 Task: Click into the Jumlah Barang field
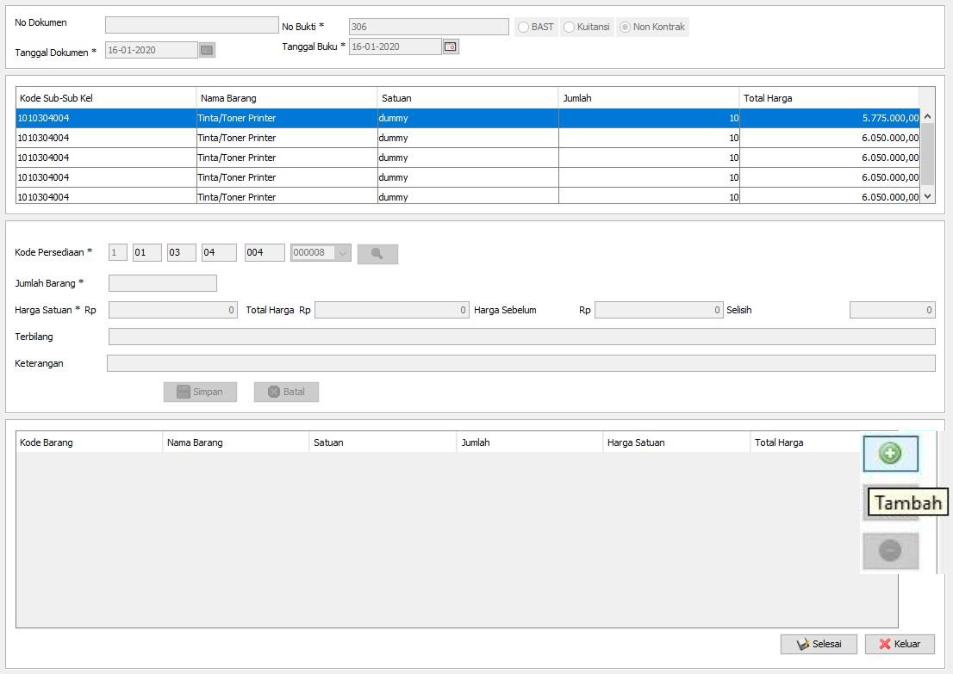162,284
